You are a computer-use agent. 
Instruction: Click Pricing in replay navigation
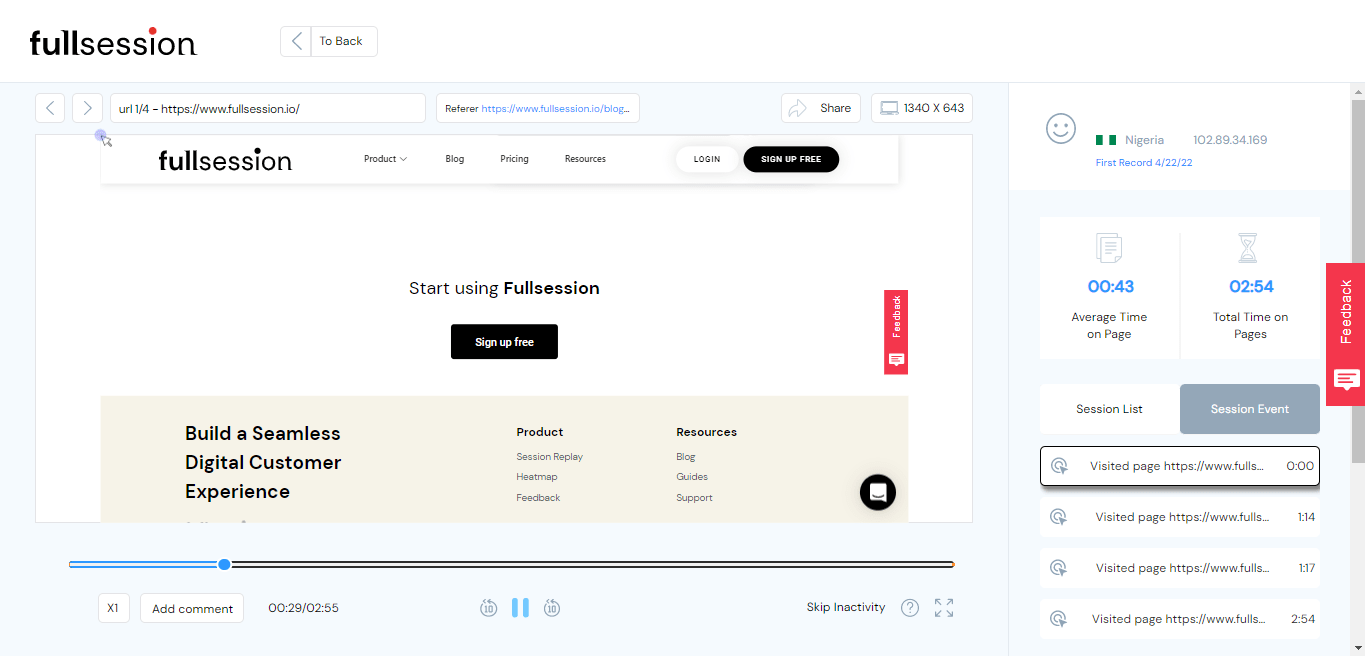coord(514,159)
